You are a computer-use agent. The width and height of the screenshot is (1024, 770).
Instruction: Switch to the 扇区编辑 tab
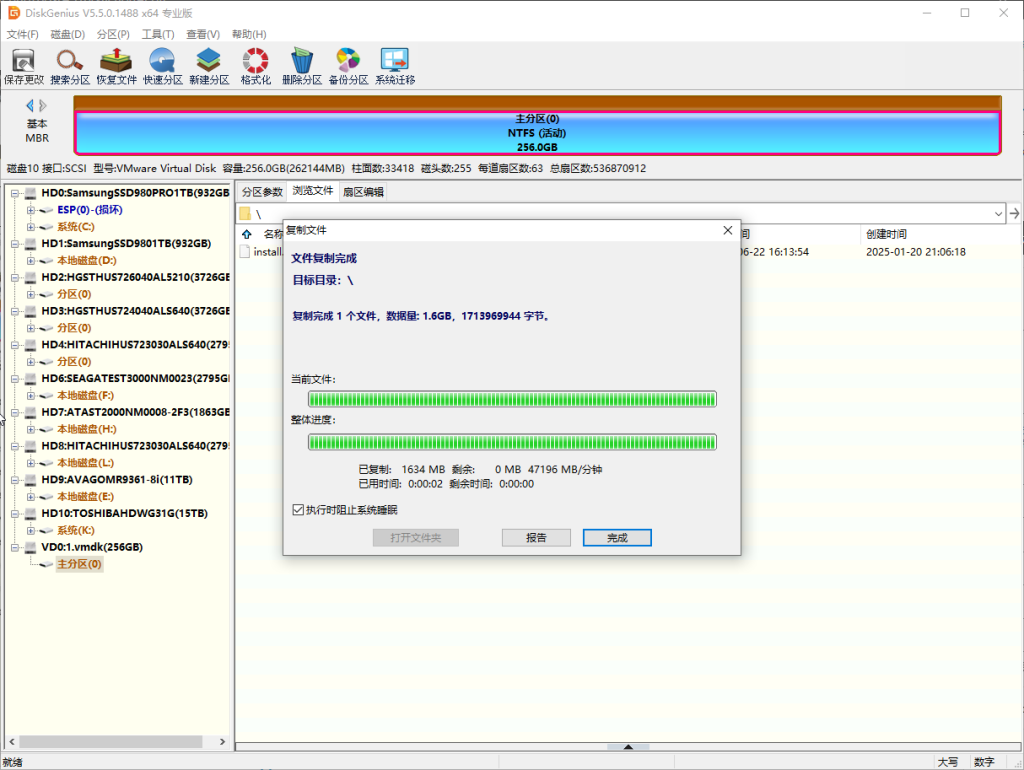click(362, 192)
